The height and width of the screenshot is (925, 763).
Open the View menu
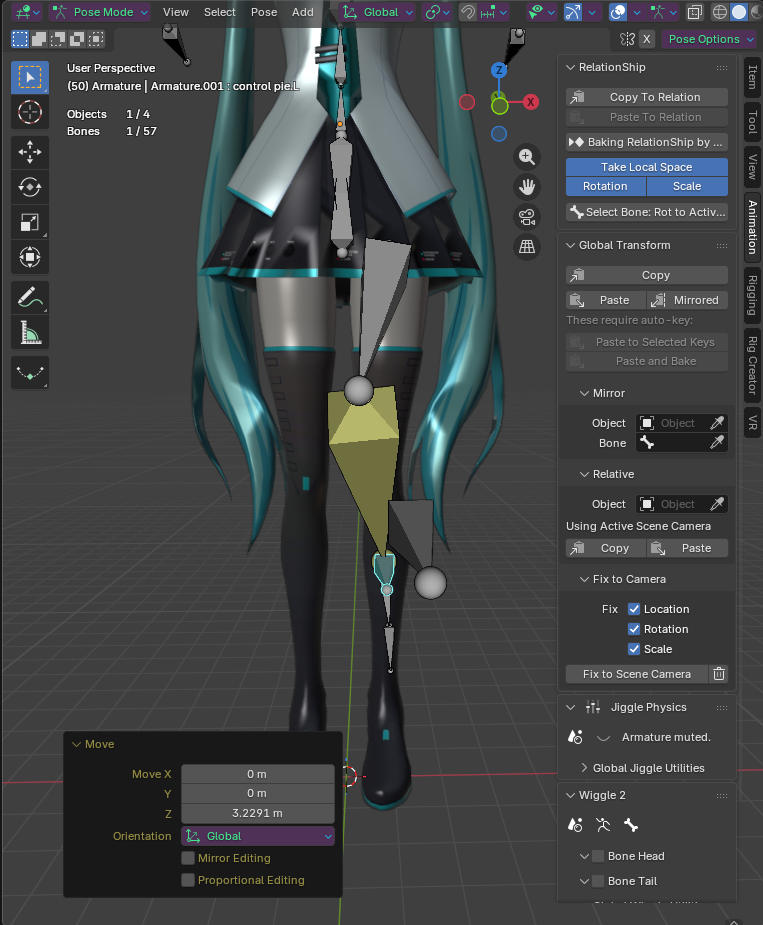176,12
